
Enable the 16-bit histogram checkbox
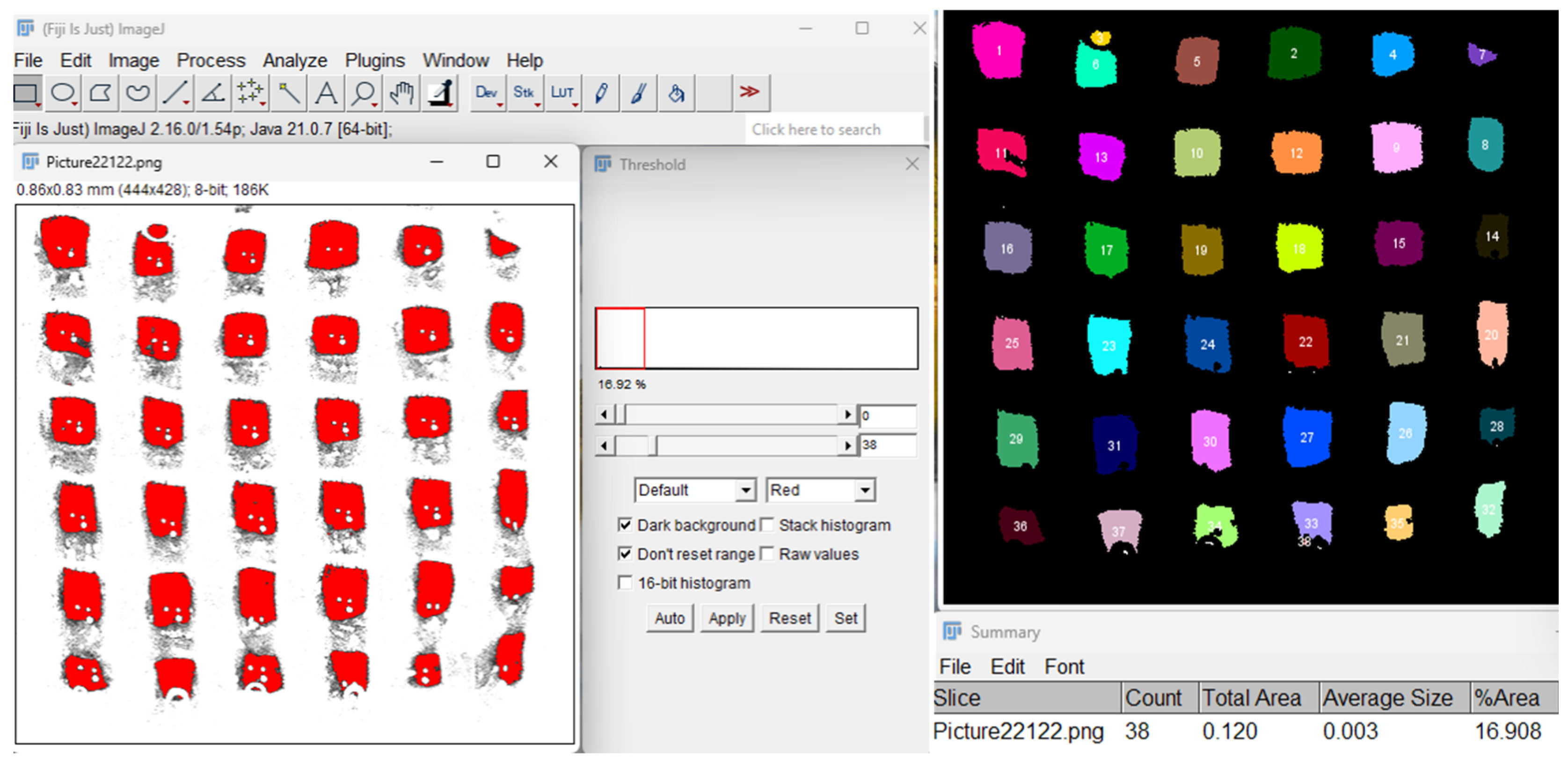click(625, 583)
